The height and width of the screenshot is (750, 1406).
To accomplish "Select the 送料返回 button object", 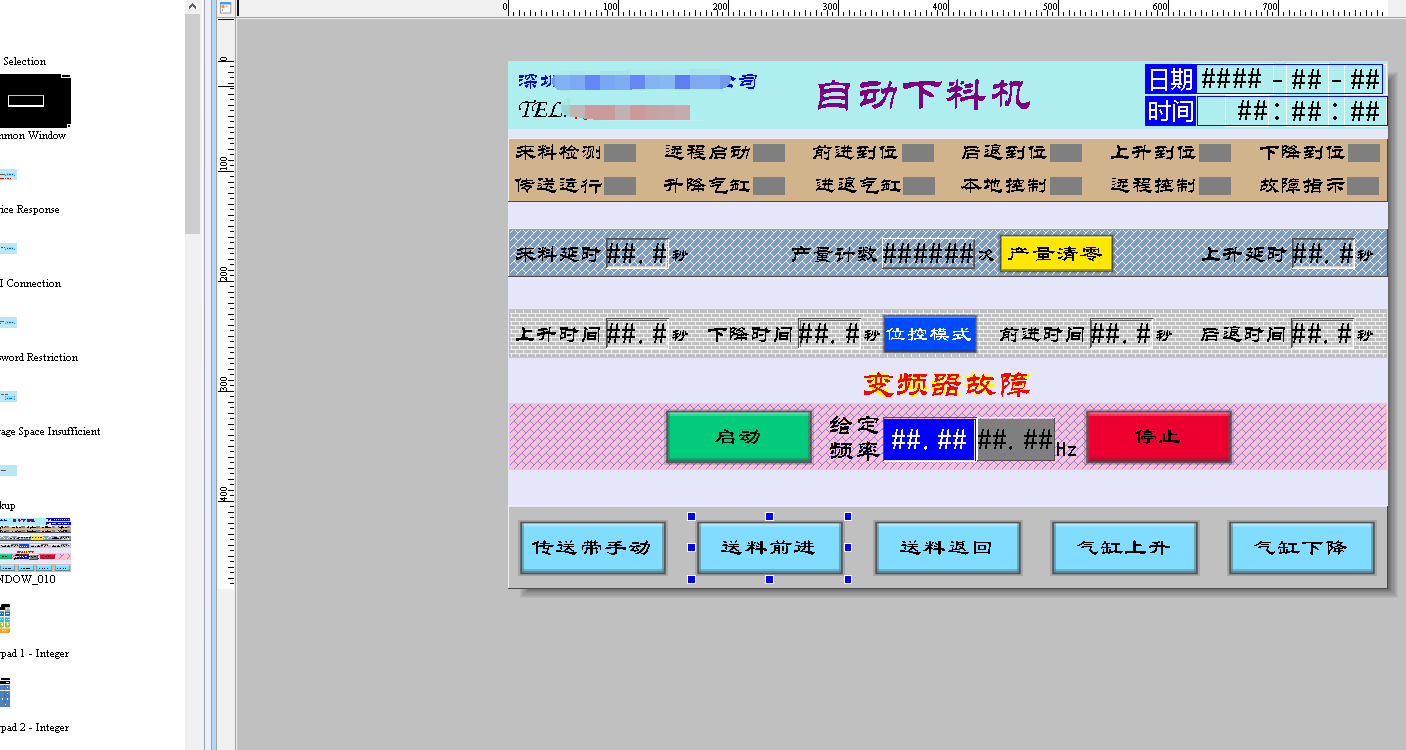I will tap(947, 548).
